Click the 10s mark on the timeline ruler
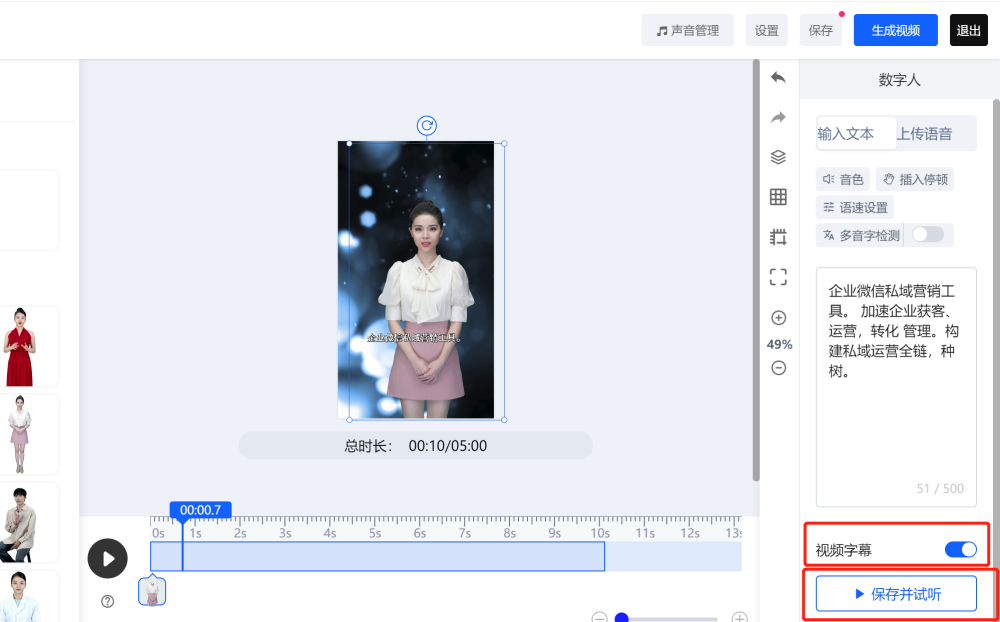 (601, 533)
